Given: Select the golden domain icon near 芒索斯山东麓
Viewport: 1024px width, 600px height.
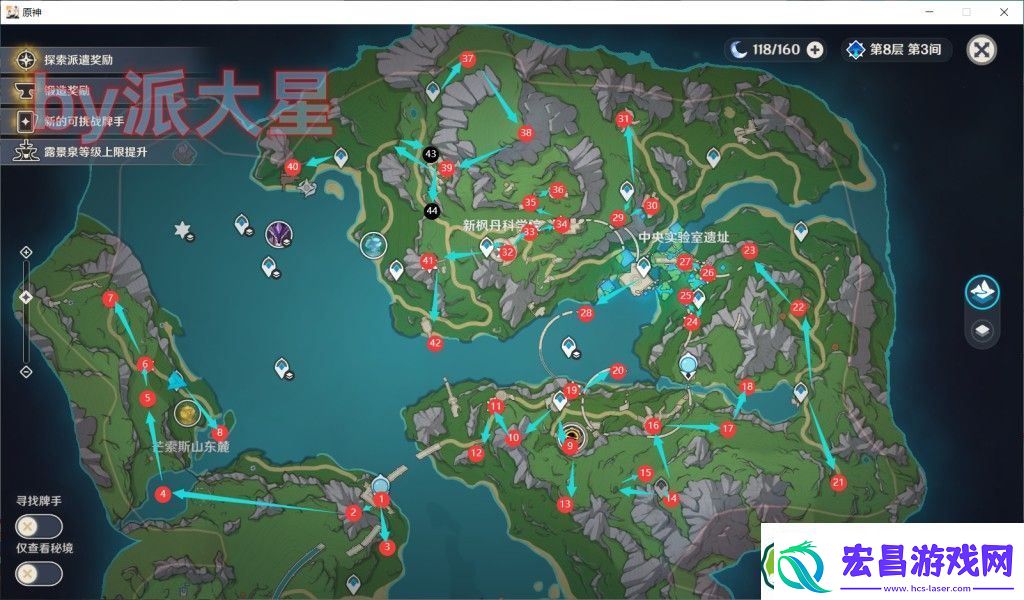Looking at the screenshot, I should coord(187,413).
